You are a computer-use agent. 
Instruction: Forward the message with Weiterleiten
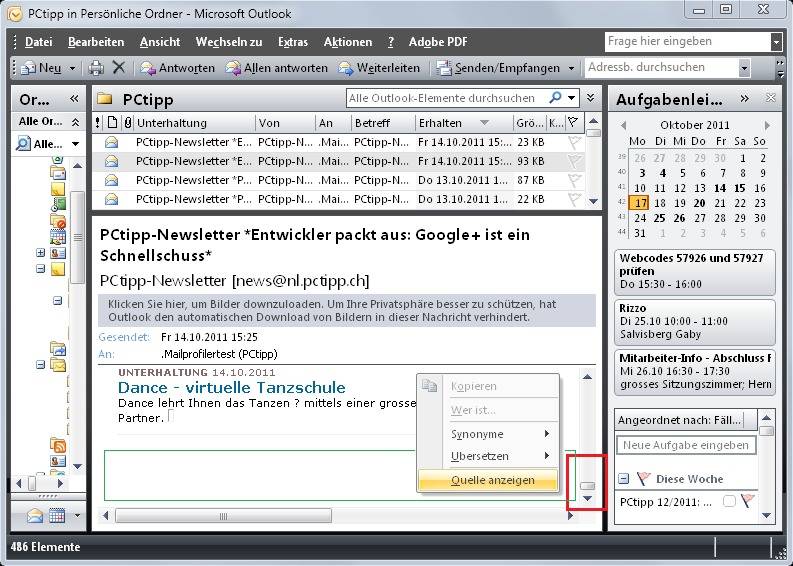(379, 68)
